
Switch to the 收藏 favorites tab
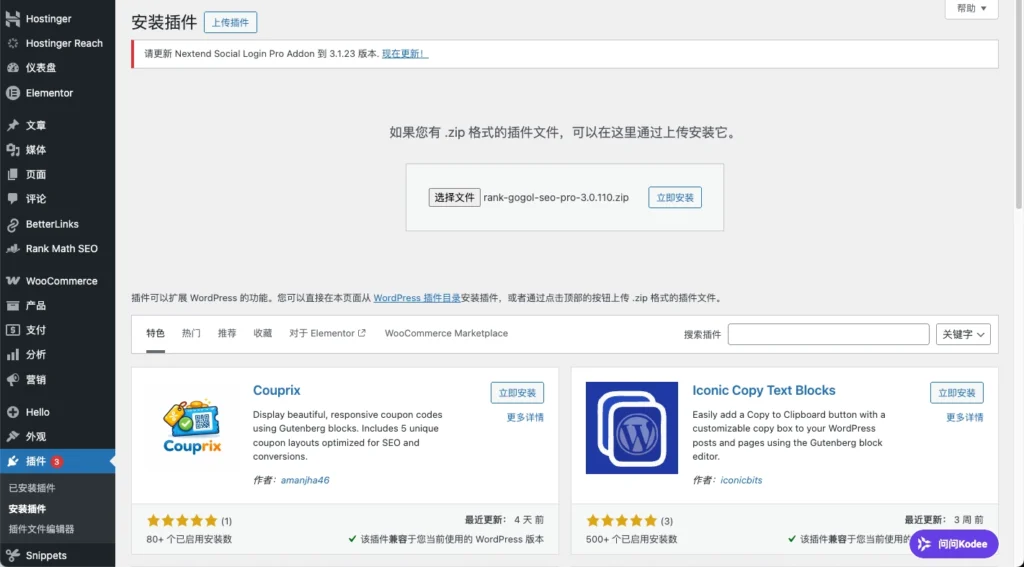pos(263,333)
